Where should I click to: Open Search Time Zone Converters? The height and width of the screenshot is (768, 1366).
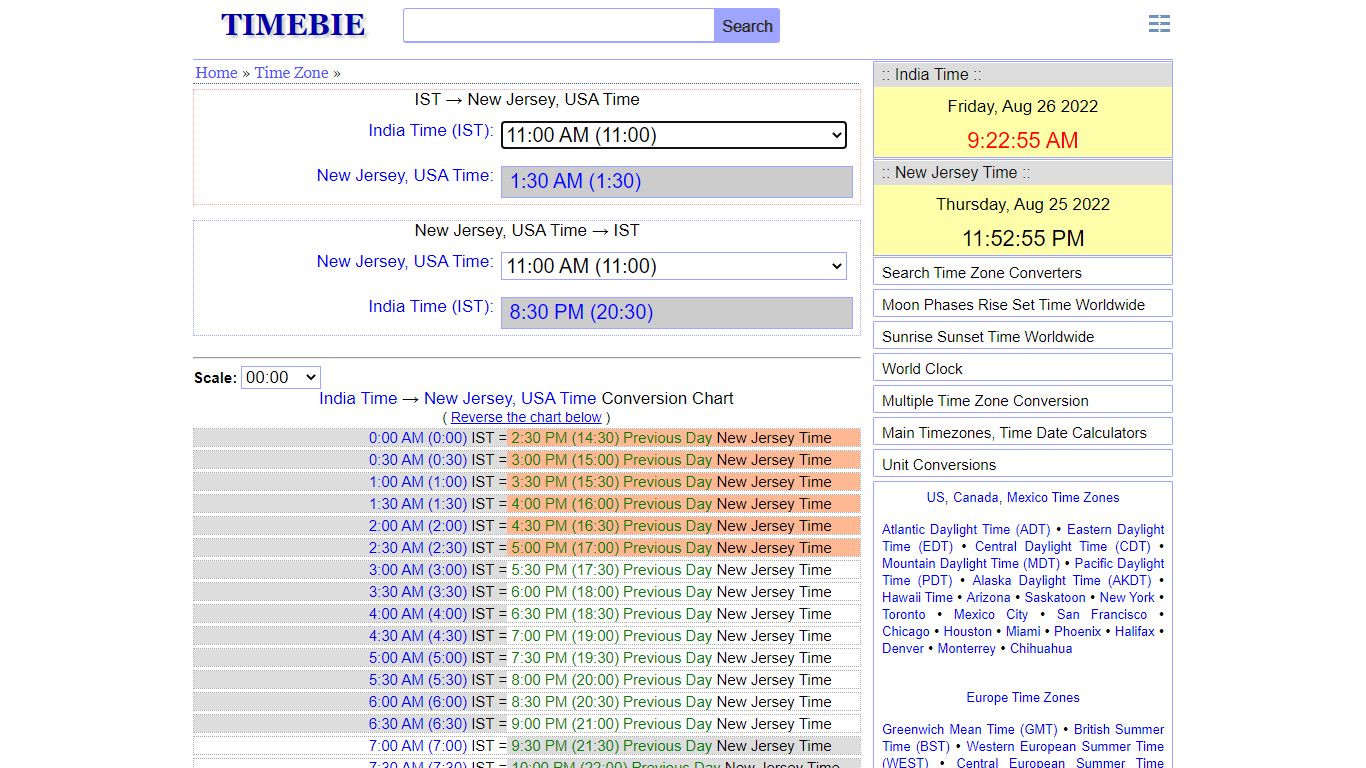point(1023,272)
